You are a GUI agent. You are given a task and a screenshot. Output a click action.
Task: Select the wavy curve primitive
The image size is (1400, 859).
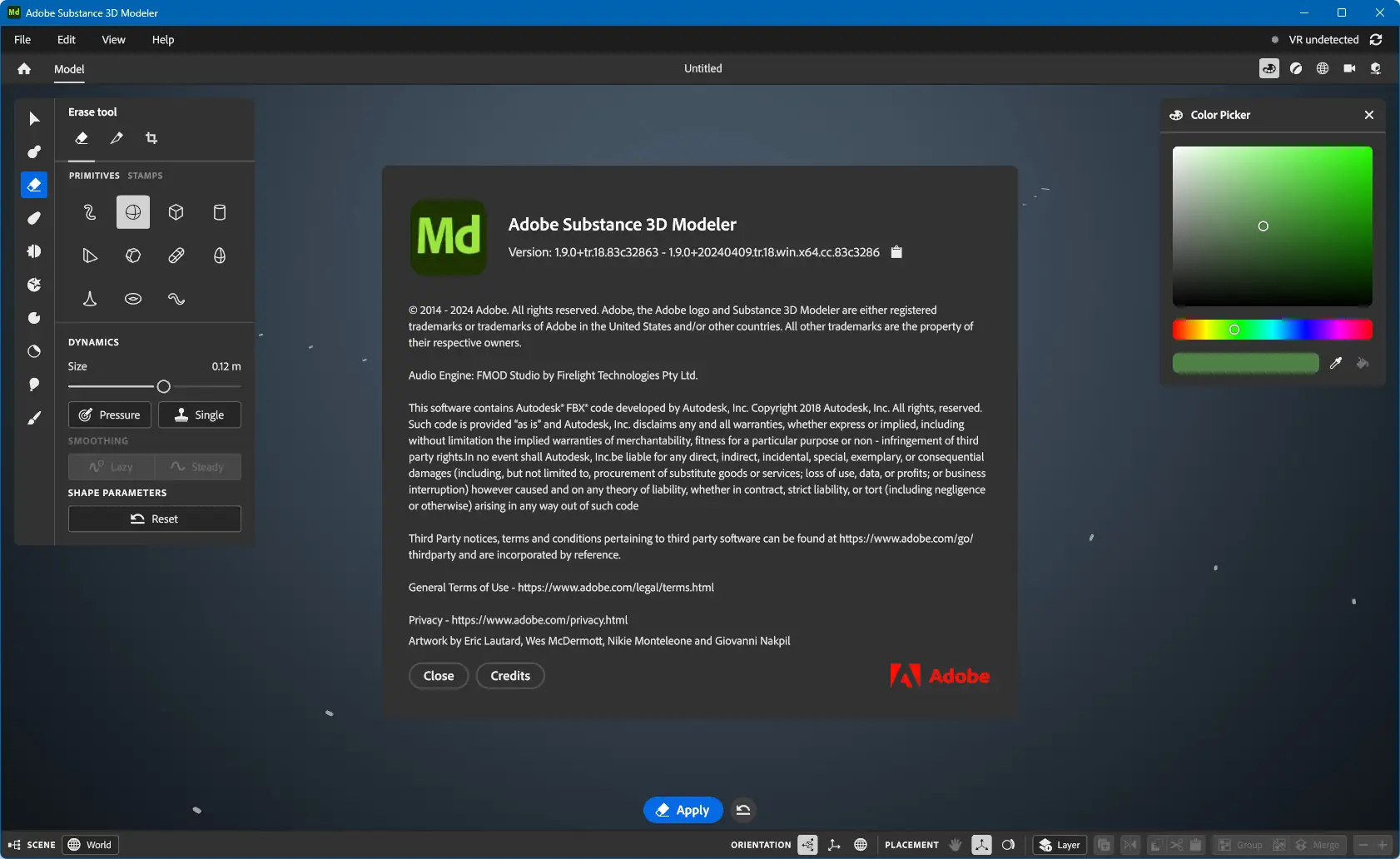pyautogui.click(x=176, y=299)
